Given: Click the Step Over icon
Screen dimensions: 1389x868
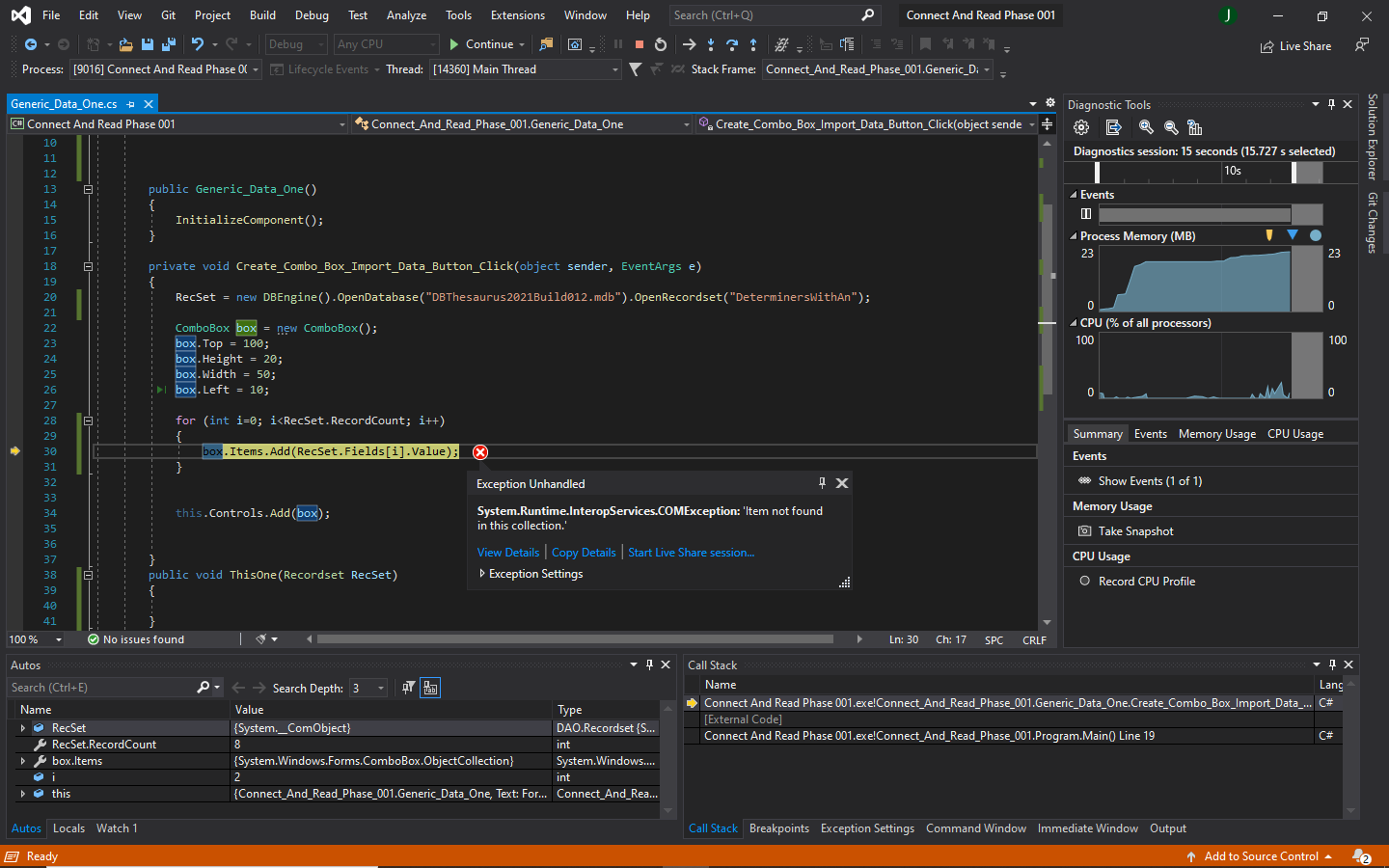Looking at the screenshot, I should [x=732, y=44].
